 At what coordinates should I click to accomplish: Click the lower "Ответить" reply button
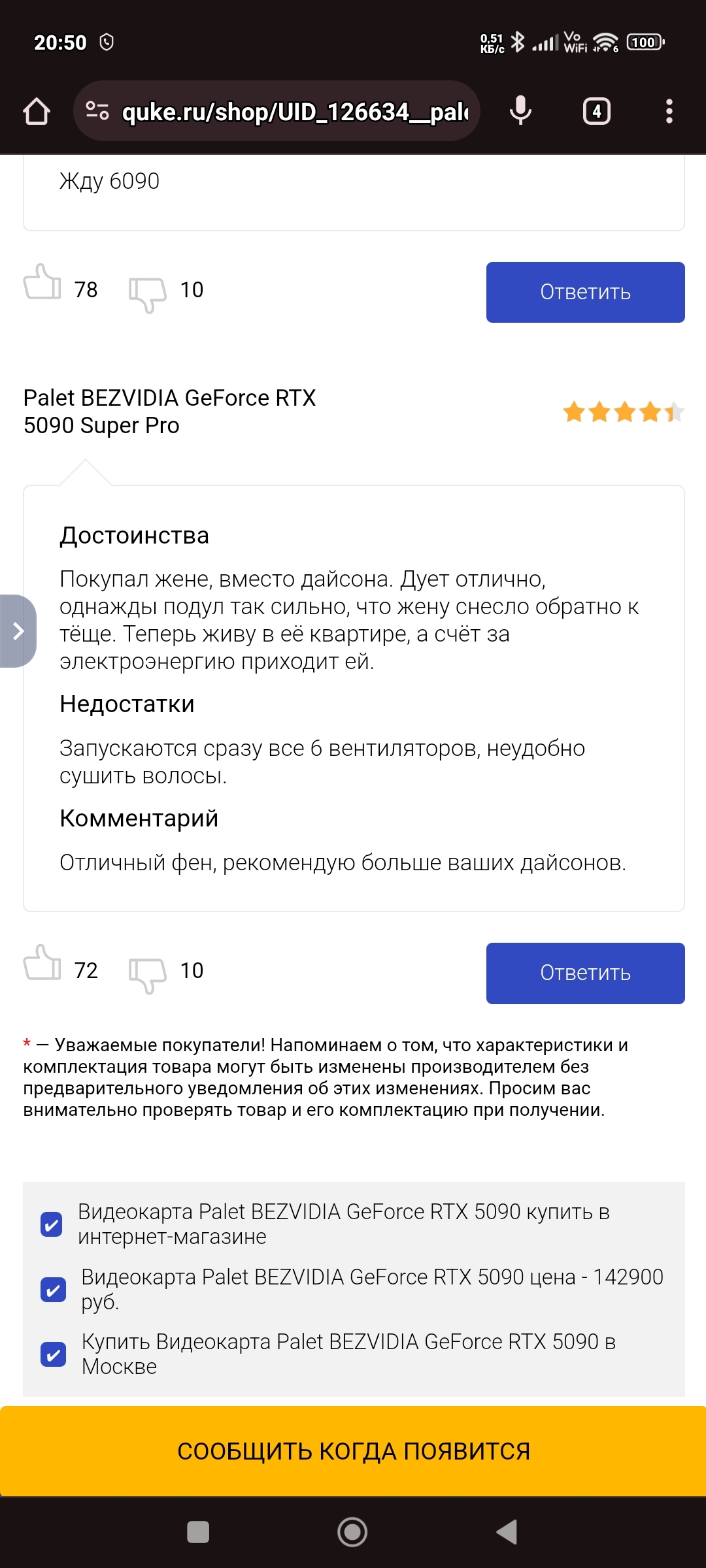click(x=585, y=973)
